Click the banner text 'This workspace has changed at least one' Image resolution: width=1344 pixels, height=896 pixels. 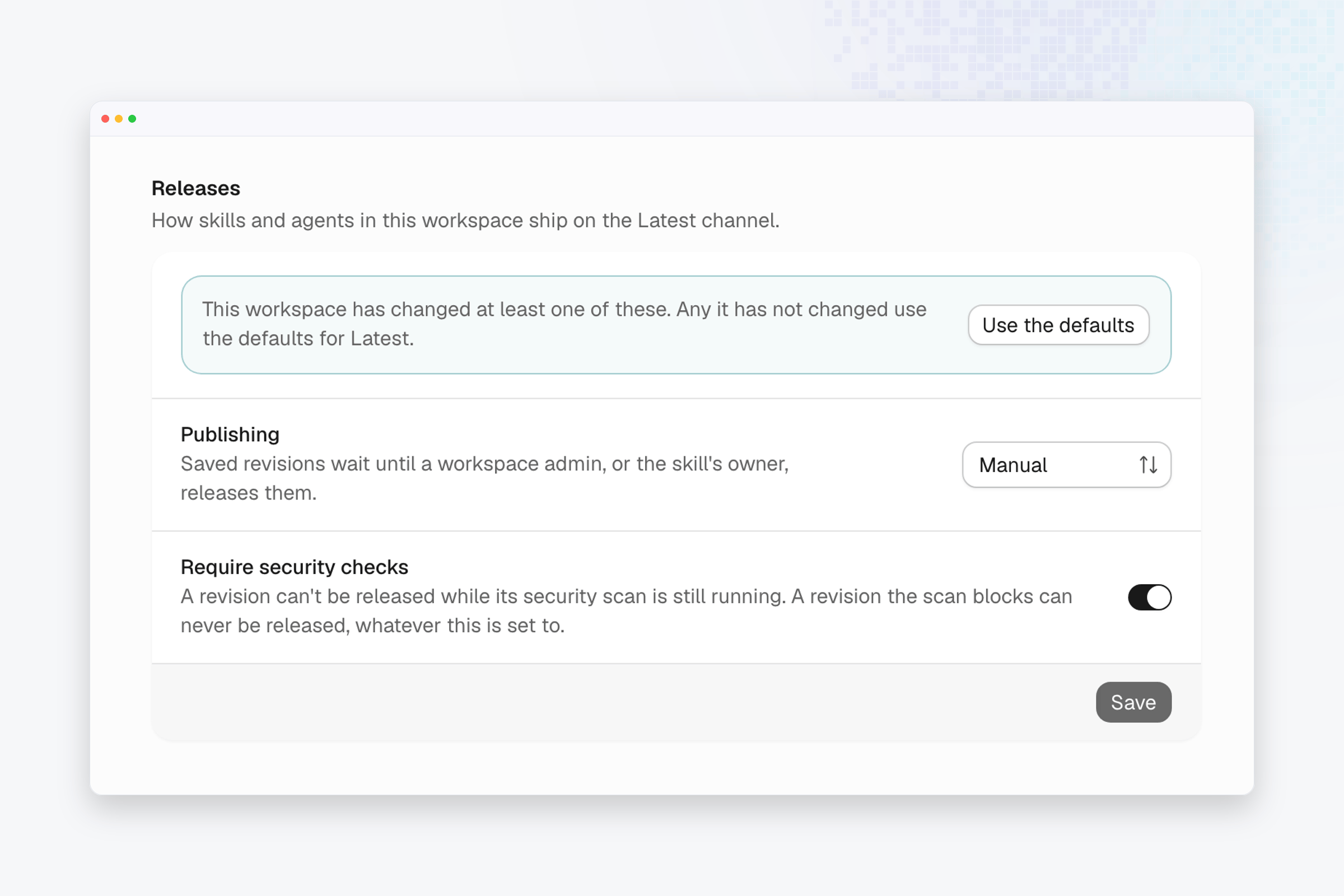click(x=394, y=309)
